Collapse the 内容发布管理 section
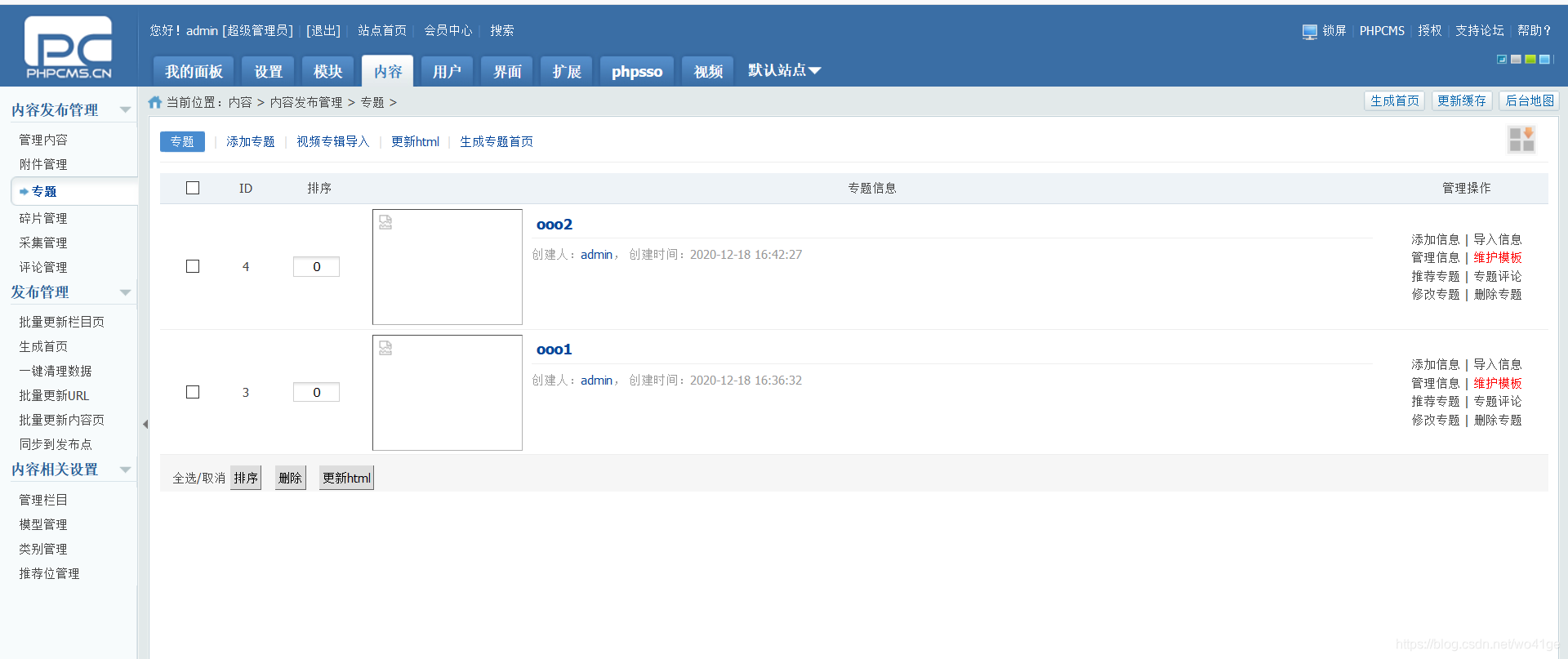1568x659 pixels. pyautogui.click(x=125, y=109)
